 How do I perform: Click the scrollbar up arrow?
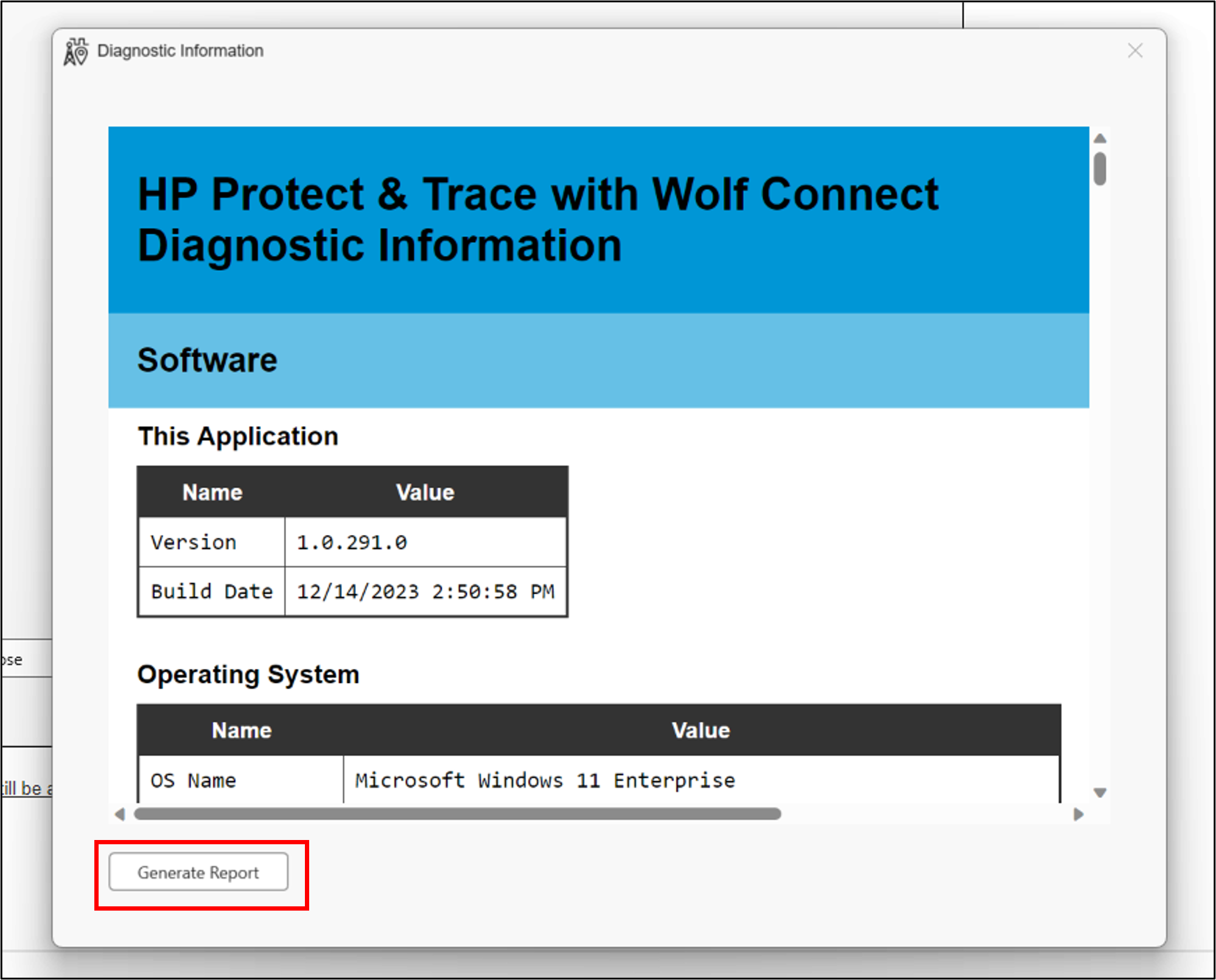[x=1099, y=139]
